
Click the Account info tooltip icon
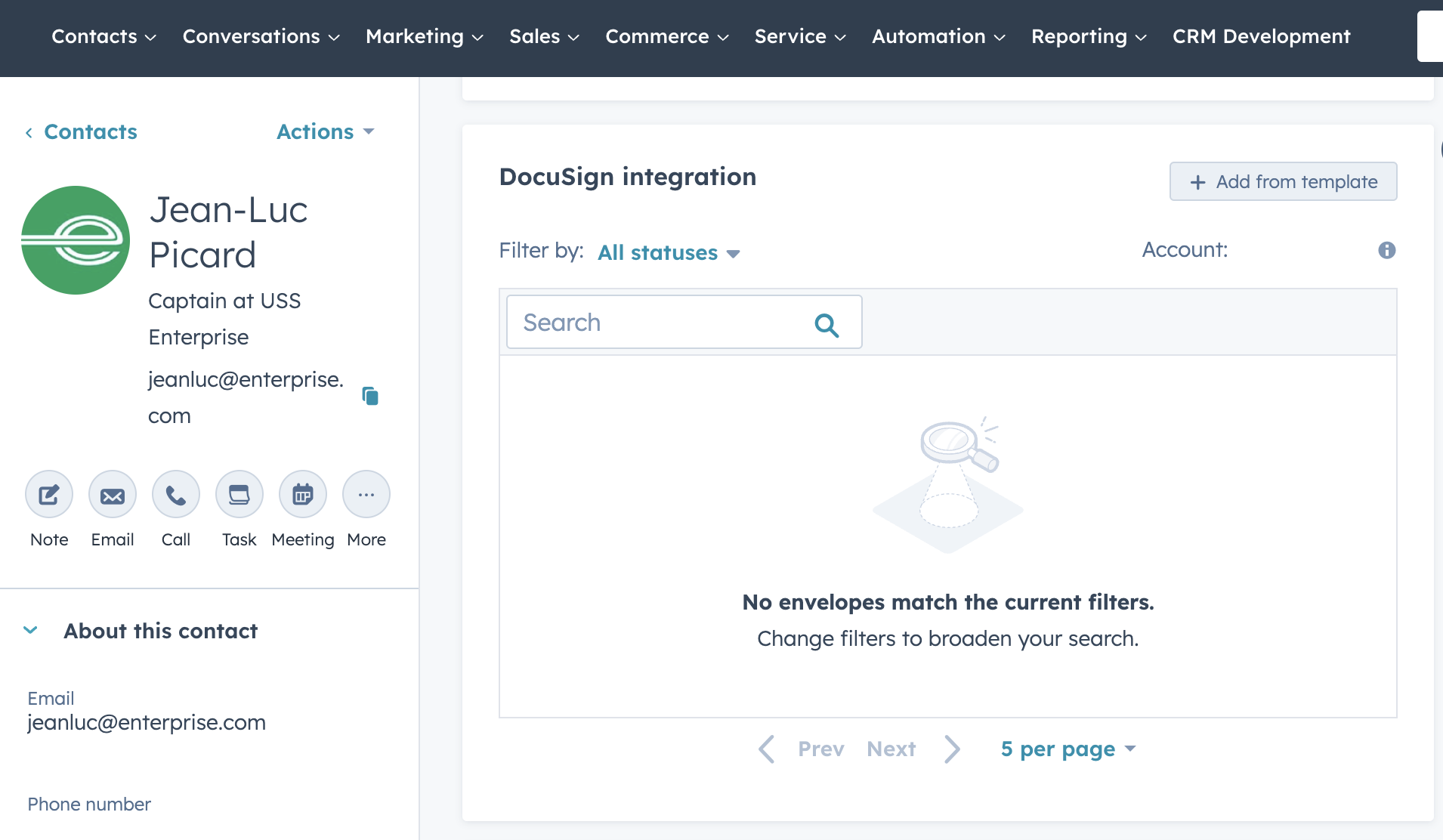[x=1386, y=250]
